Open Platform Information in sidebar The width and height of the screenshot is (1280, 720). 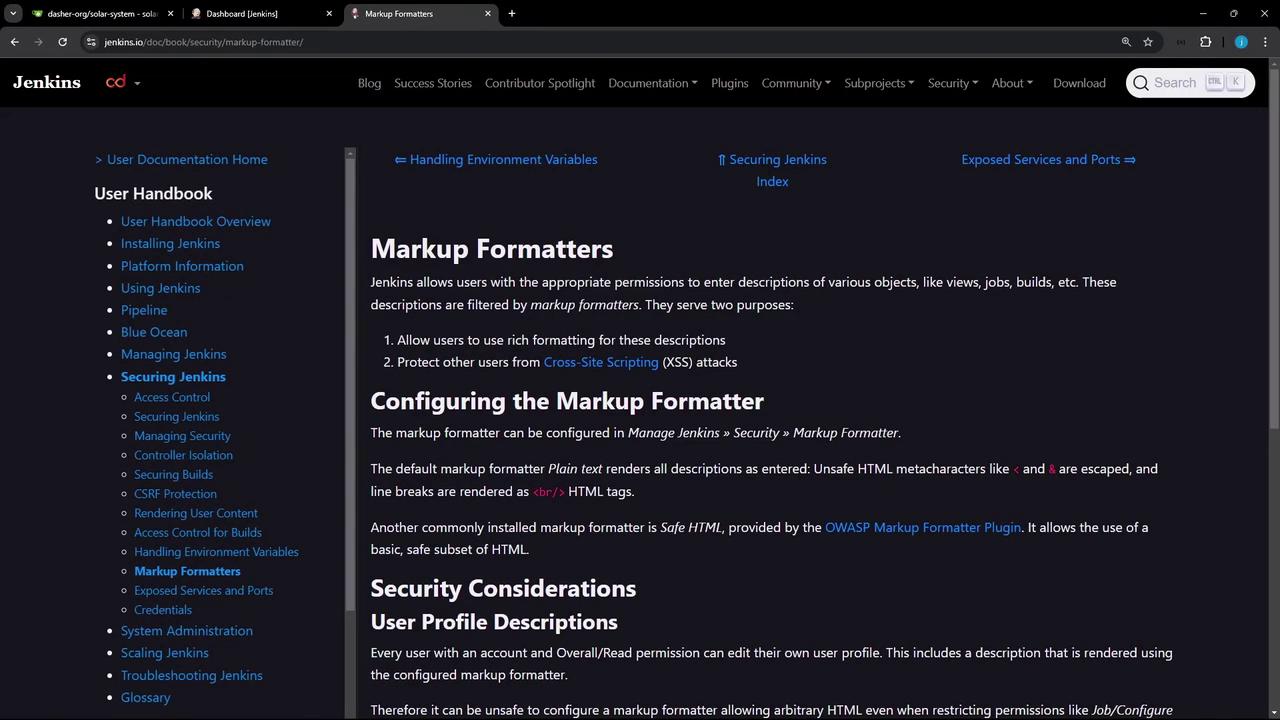point(182,266)
